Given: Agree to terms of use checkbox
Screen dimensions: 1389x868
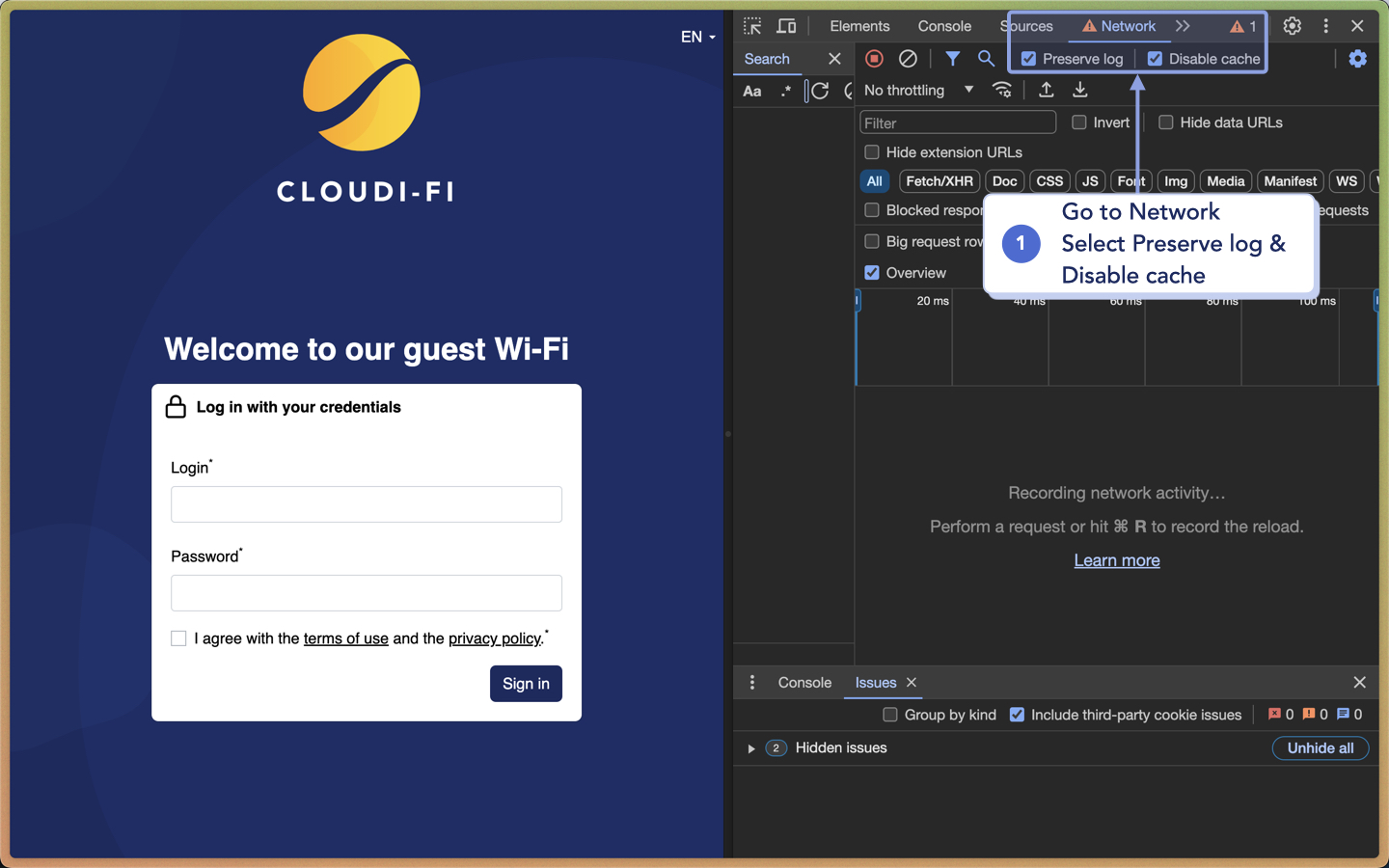Looking at the screenshot, I should (178, 638).
